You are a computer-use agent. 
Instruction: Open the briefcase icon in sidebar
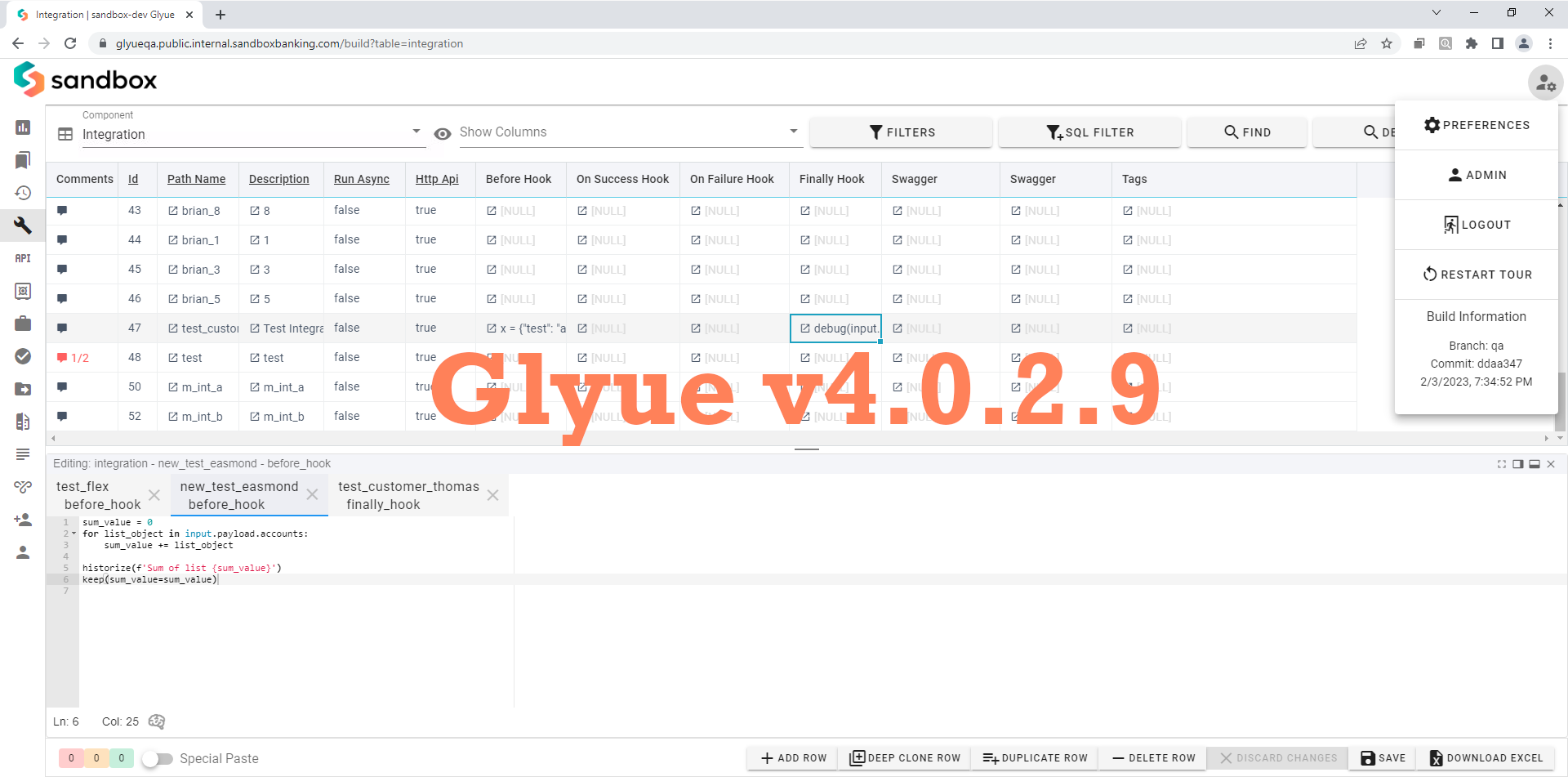click(23, 324)
